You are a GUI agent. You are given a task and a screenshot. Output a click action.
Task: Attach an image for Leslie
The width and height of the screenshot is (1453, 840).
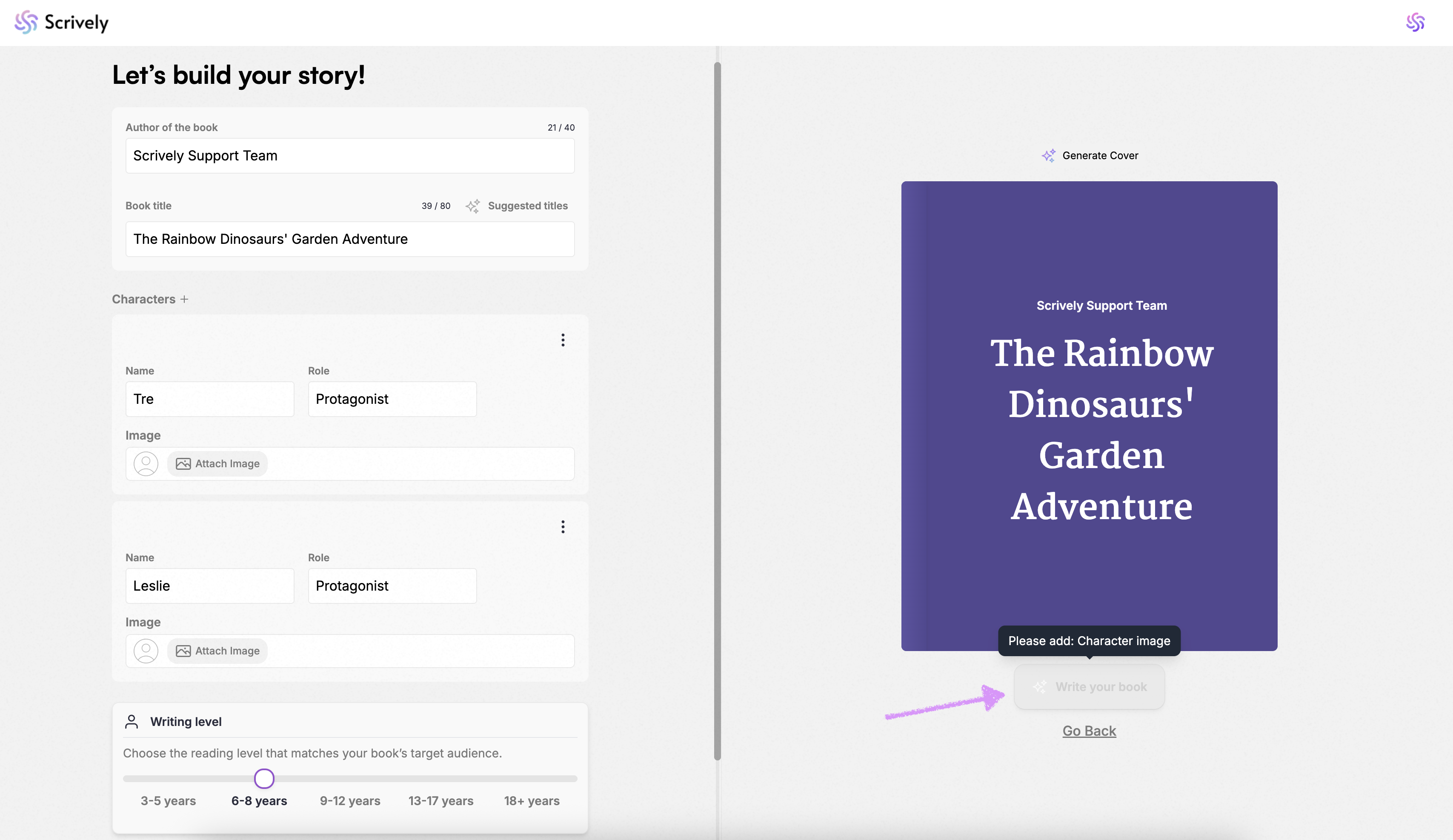[217, 651]
